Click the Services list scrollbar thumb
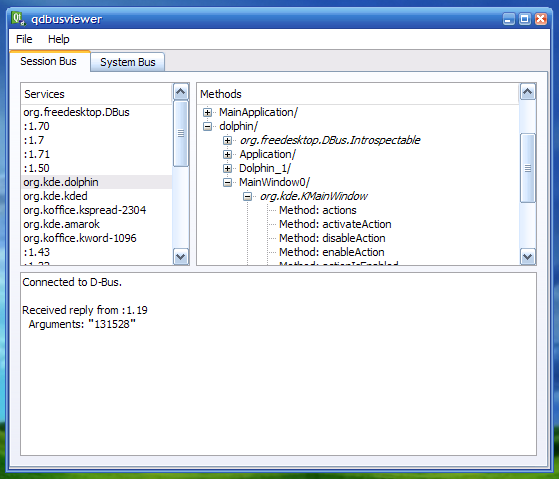559x479 pixels. point(181,134)
